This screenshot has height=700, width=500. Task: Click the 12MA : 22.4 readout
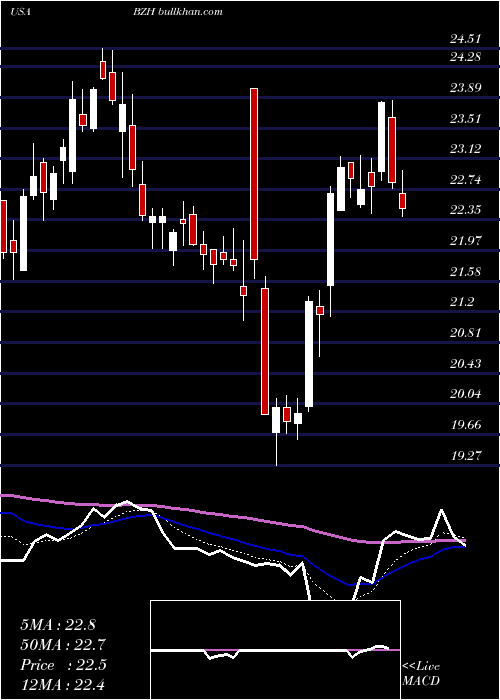click(x=63, y=685)
